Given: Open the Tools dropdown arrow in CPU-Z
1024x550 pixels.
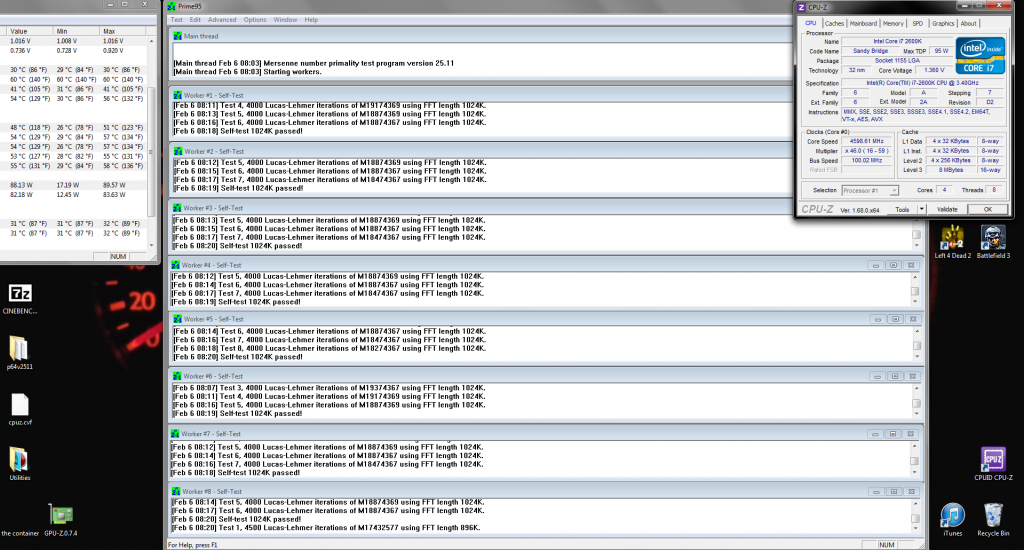Looking at the screenshot, I should 921,210.
